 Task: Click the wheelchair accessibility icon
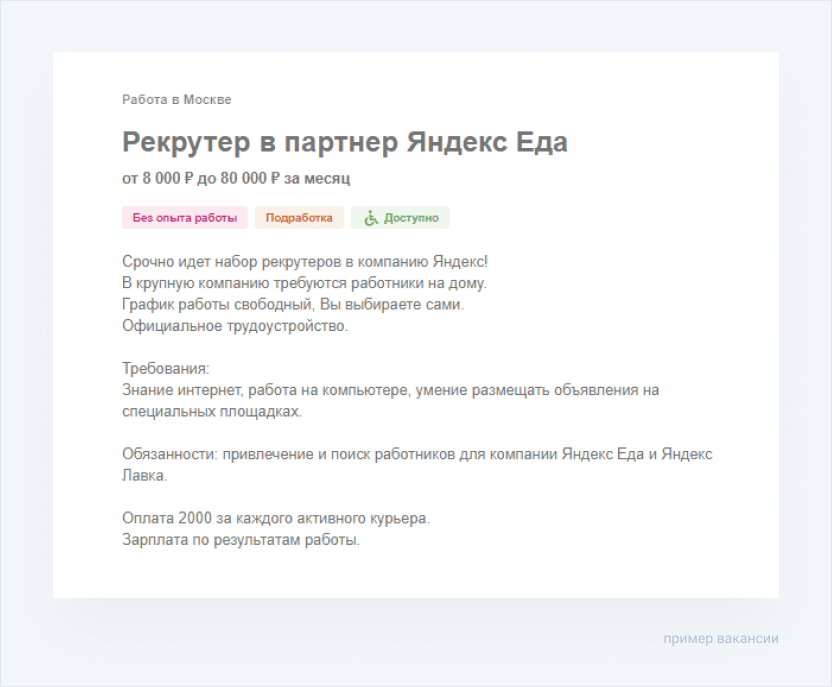click(371, 218)
